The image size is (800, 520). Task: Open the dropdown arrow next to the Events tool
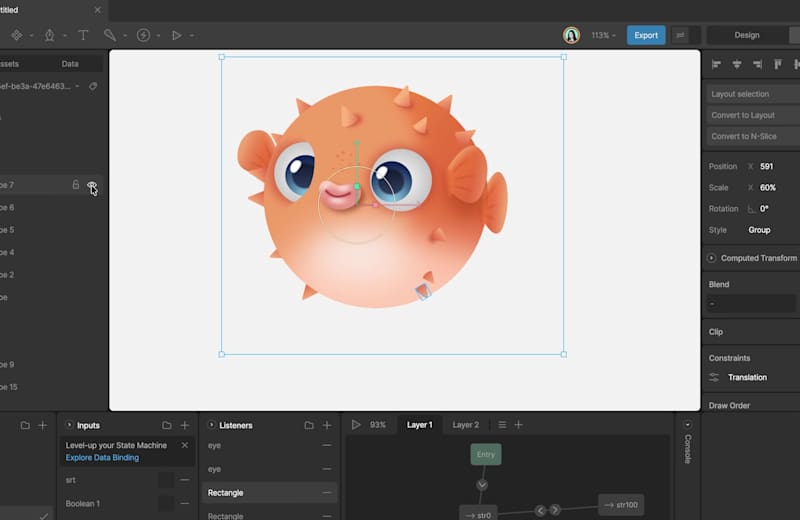tap(158, 36)
